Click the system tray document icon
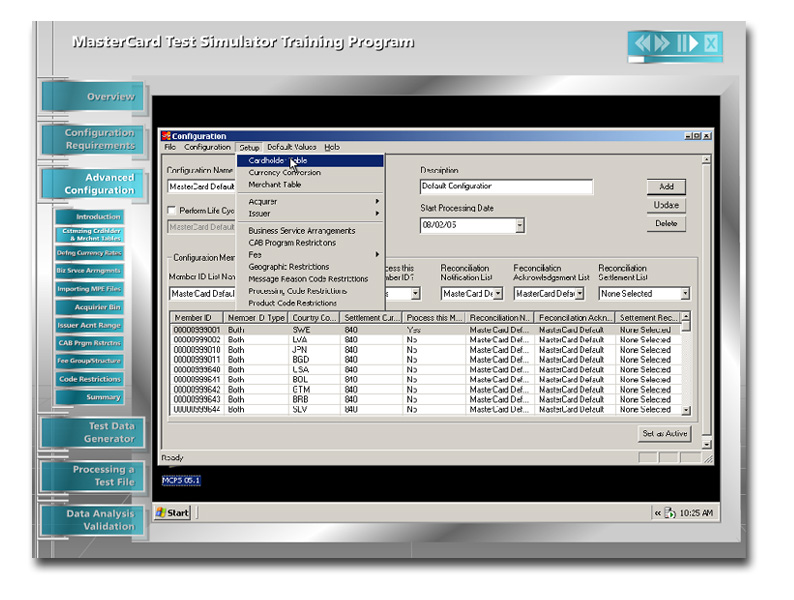The width and height of the screenshot is (794, 600). click(669, 513)
